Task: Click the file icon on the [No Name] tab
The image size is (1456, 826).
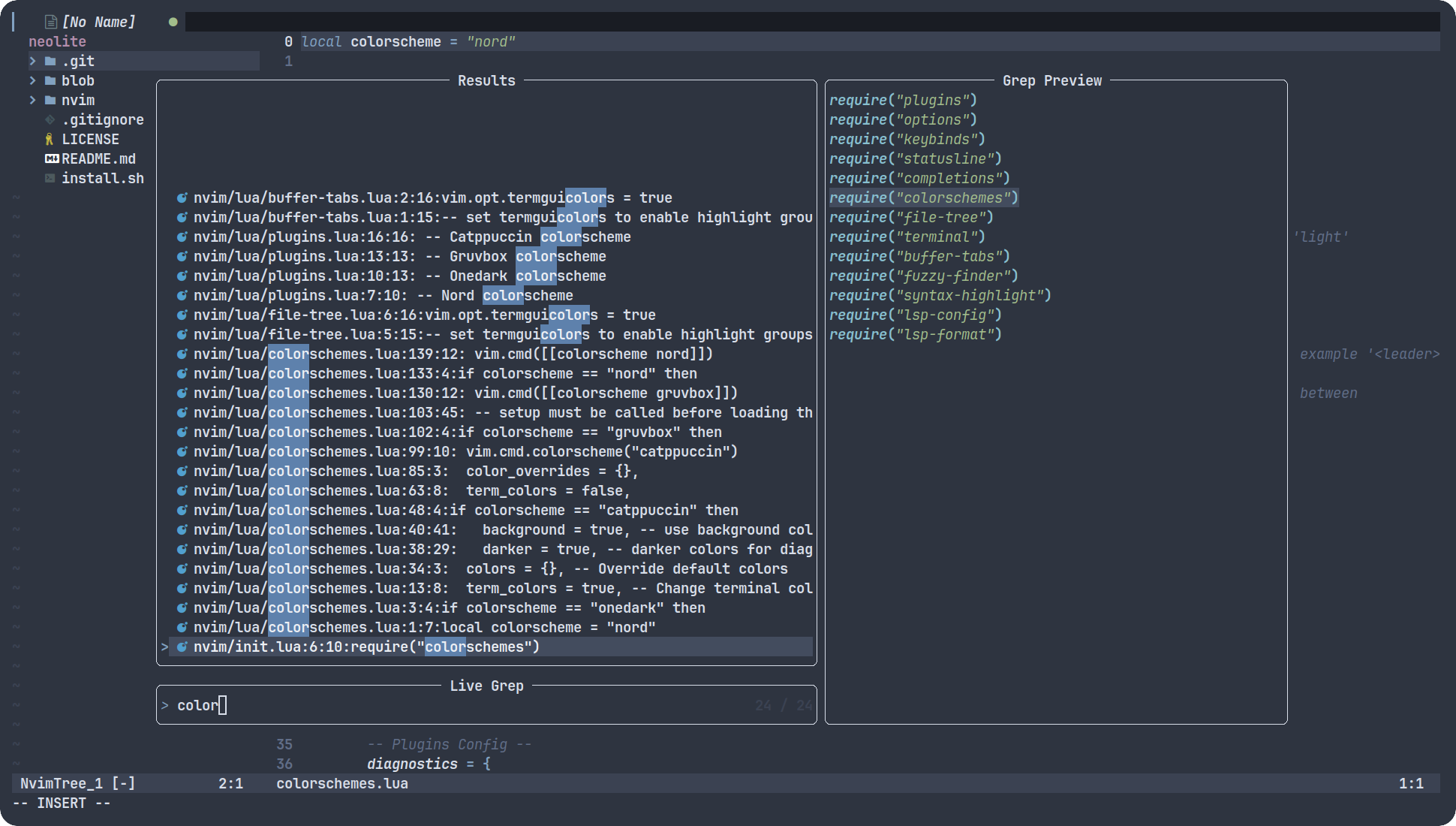Action: (x=50, y=22)
